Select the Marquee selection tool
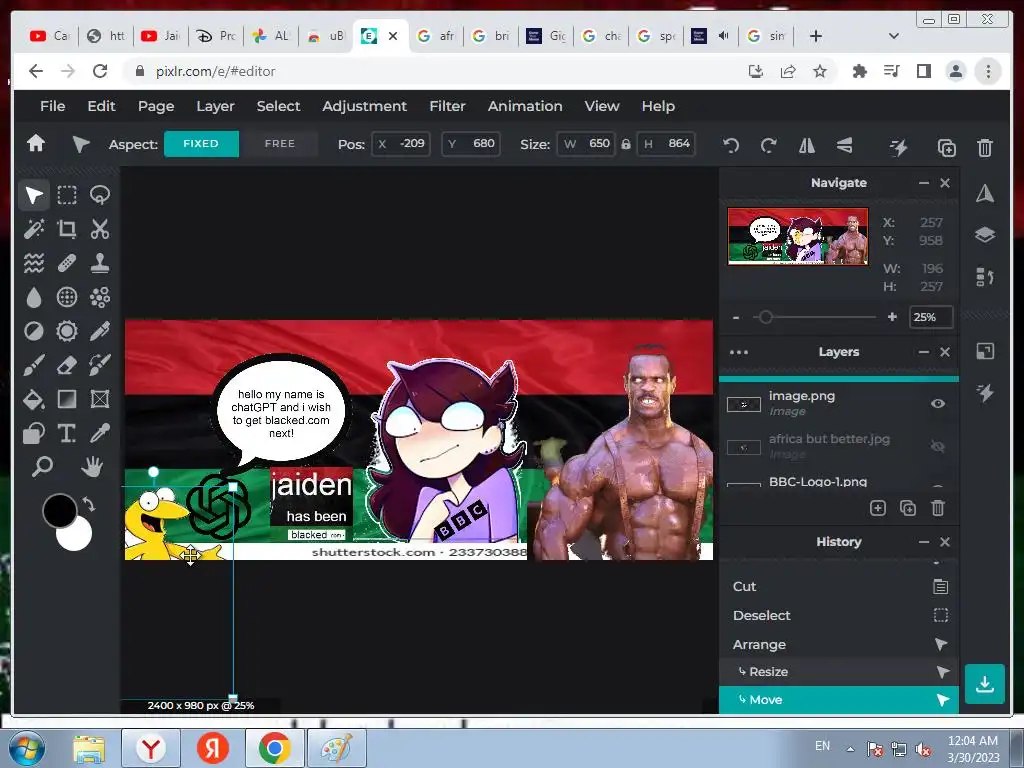The image size is (1024, 768). pos(67,195)
